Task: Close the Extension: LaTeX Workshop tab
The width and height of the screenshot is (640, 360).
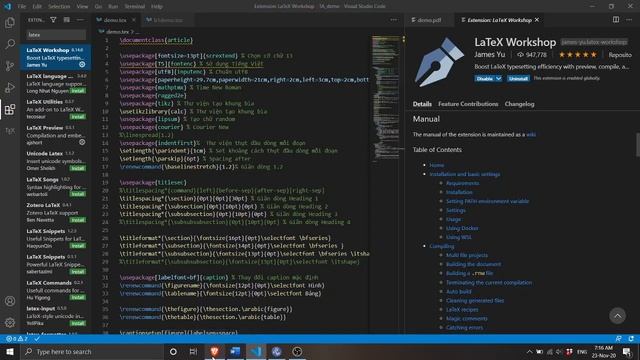Action: click(537, 20)
